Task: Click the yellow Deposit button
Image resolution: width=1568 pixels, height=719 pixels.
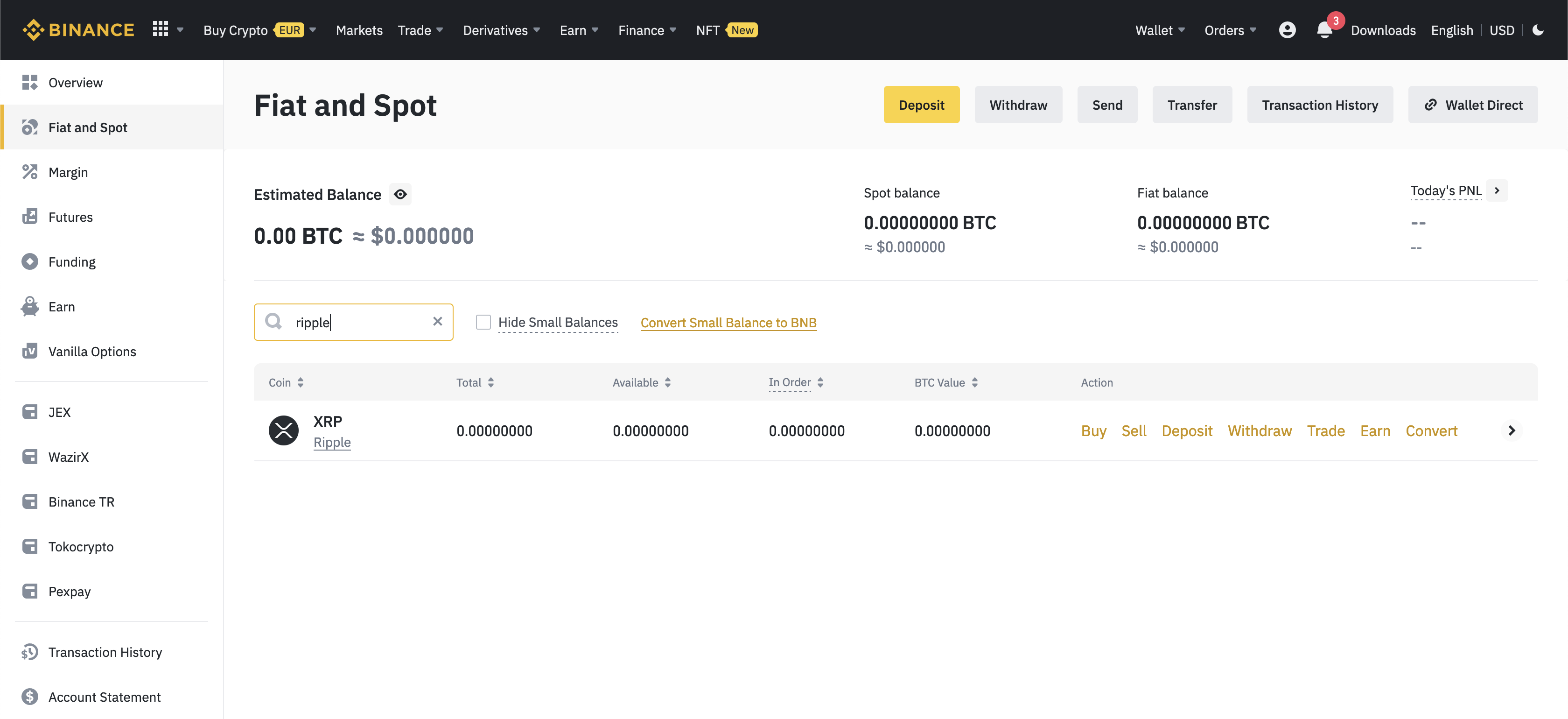Action: 922,104
